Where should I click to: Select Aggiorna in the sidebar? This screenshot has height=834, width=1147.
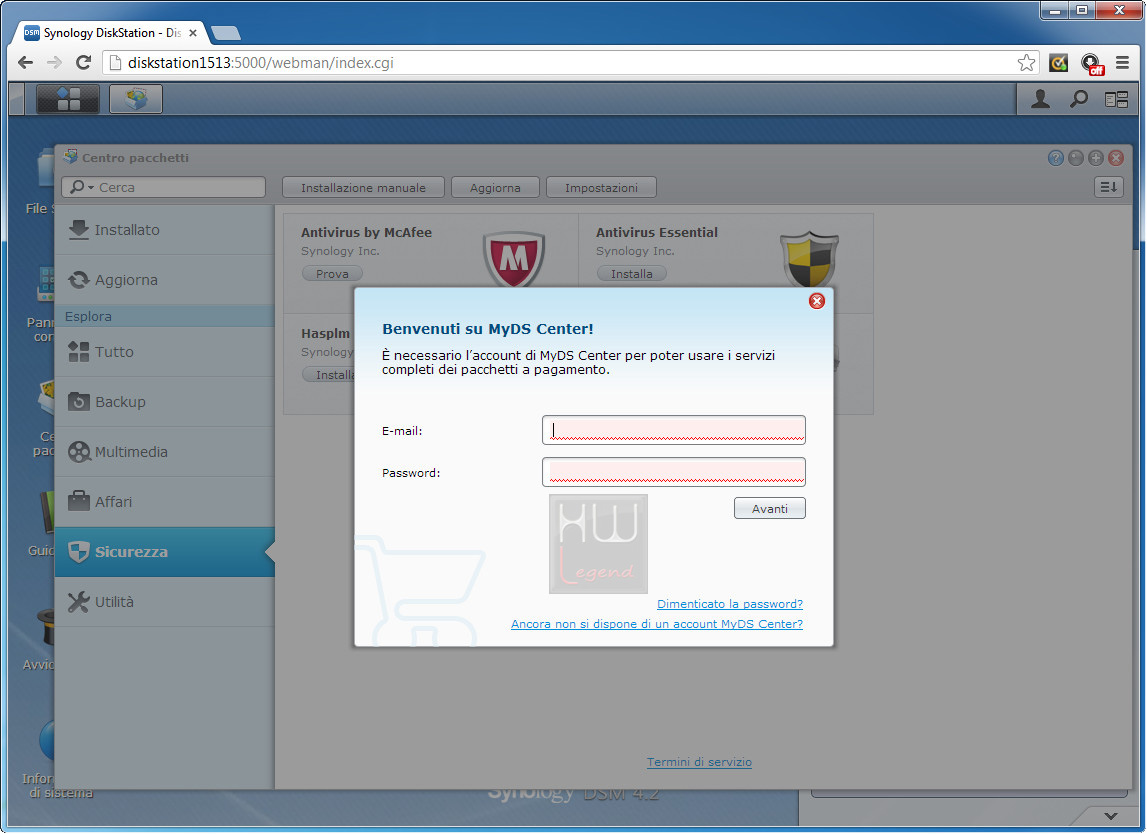(165, 279)
